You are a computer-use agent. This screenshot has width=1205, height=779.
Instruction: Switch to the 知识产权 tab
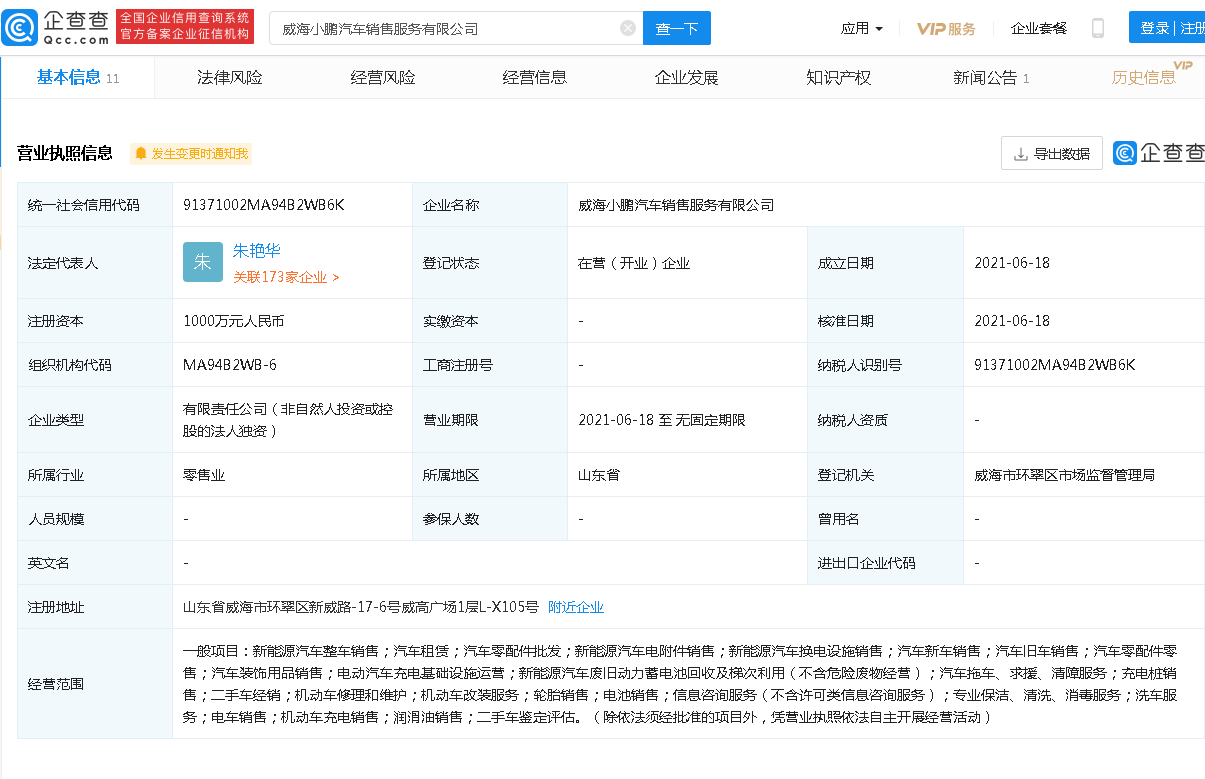click(x=840, y=76)
